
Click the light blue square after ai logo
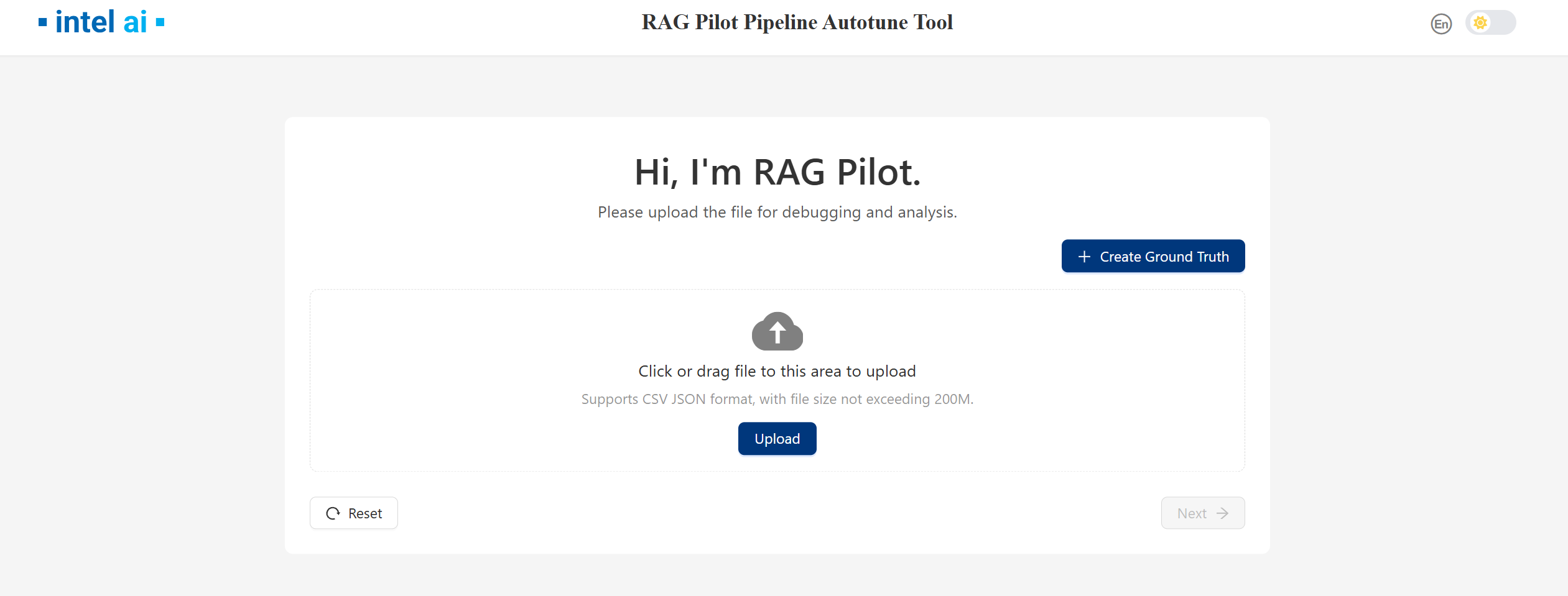(x=160, y=22)
